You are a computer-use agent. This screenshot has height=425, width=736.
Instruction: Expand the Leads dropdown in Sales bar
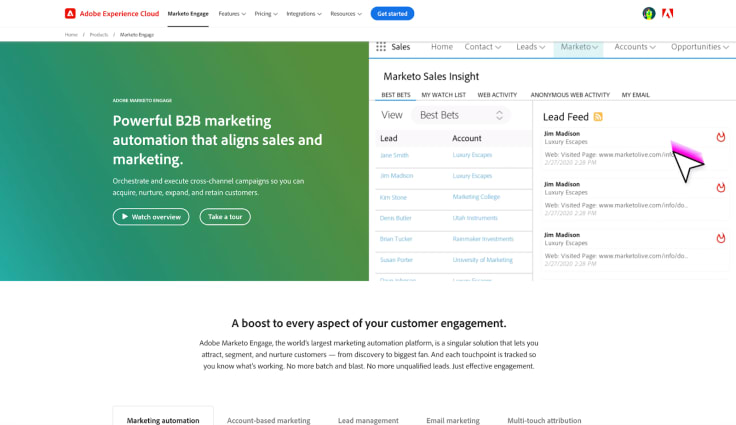(x=530, y=47)
